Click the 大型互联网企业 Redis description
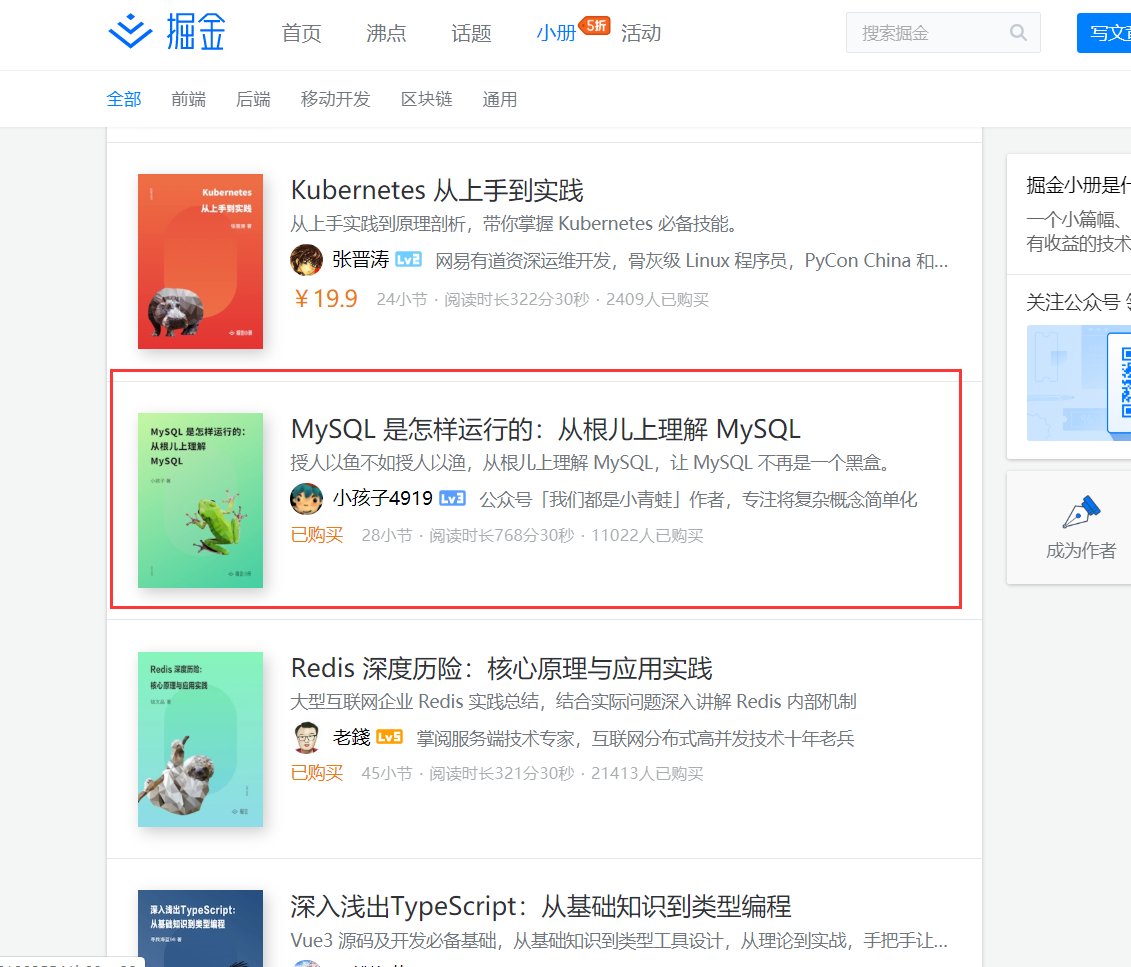 (x=573, y=701)
